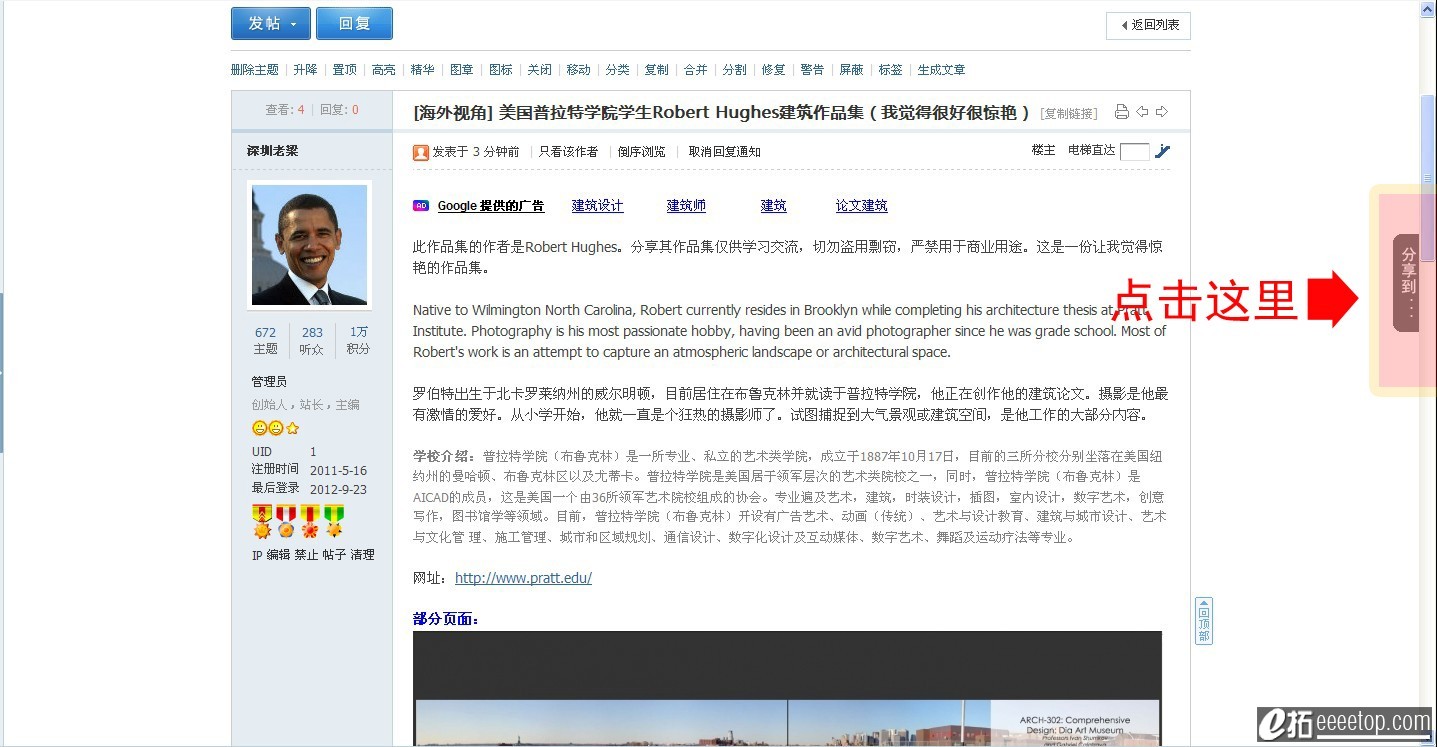Image resolution: width=1437 pixels, height=747 pixels.
Task: Select 置顶 moderation option
Action: point(345,70)
